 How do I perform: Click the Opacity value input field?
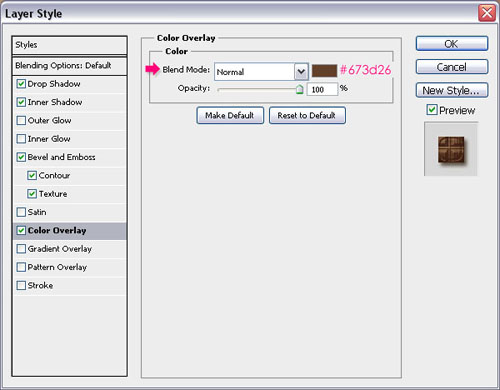[x=322, y=89]
